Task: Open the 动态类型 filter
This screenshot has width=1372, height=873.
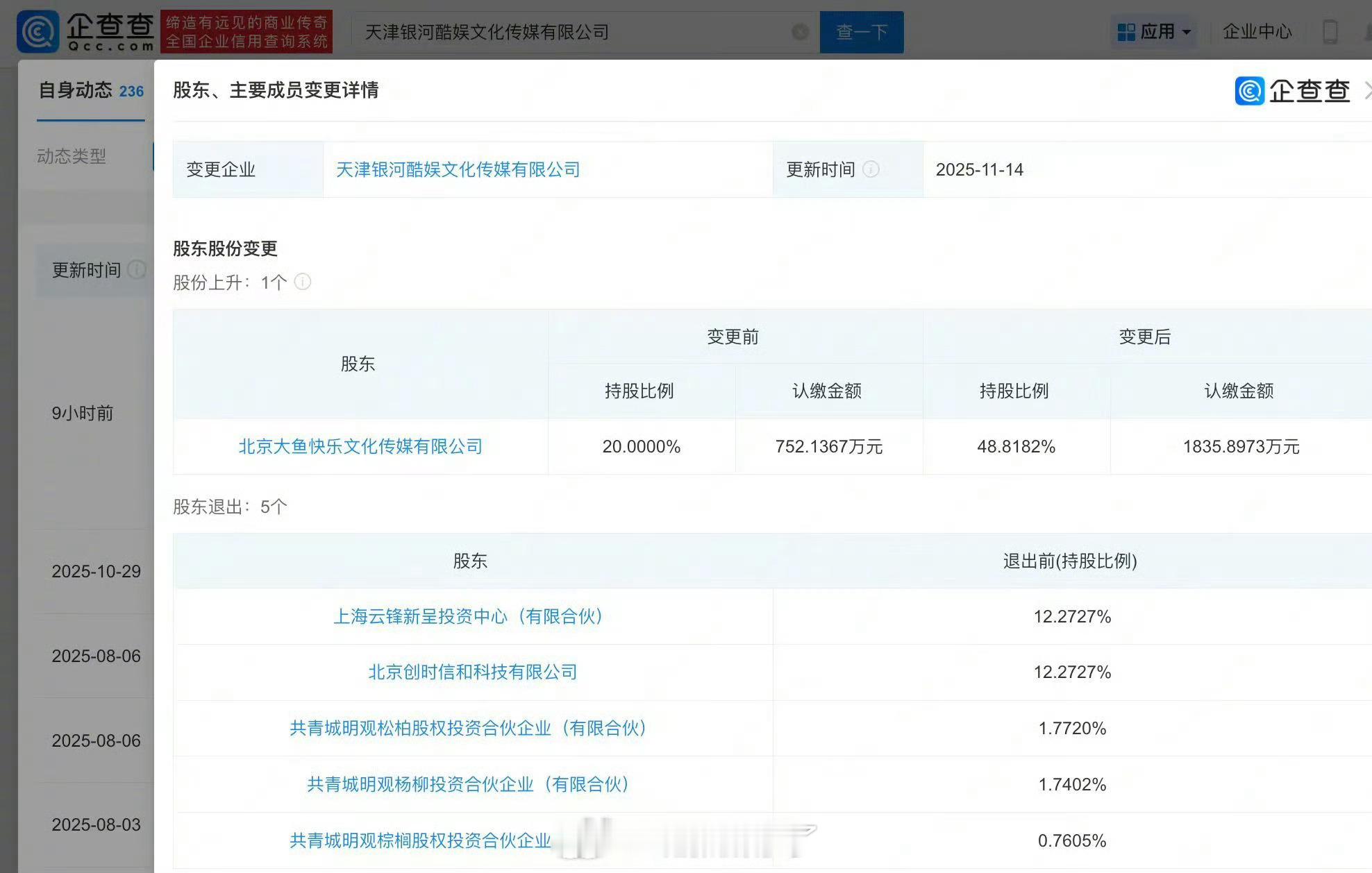Action: [72, 156]
